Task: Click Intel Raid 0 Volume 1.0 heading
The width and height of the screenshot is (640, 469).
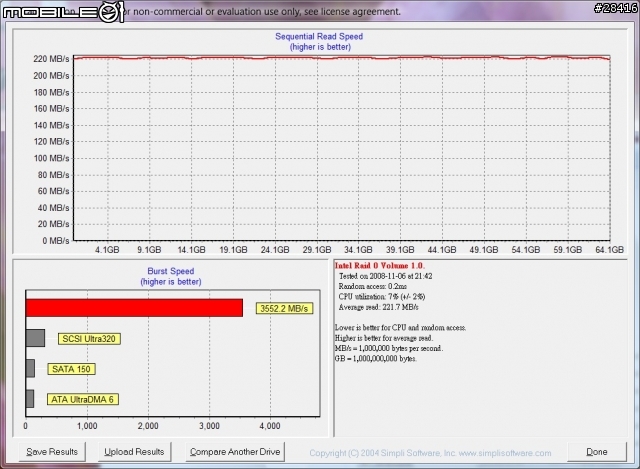Action: tap(380, 266)
